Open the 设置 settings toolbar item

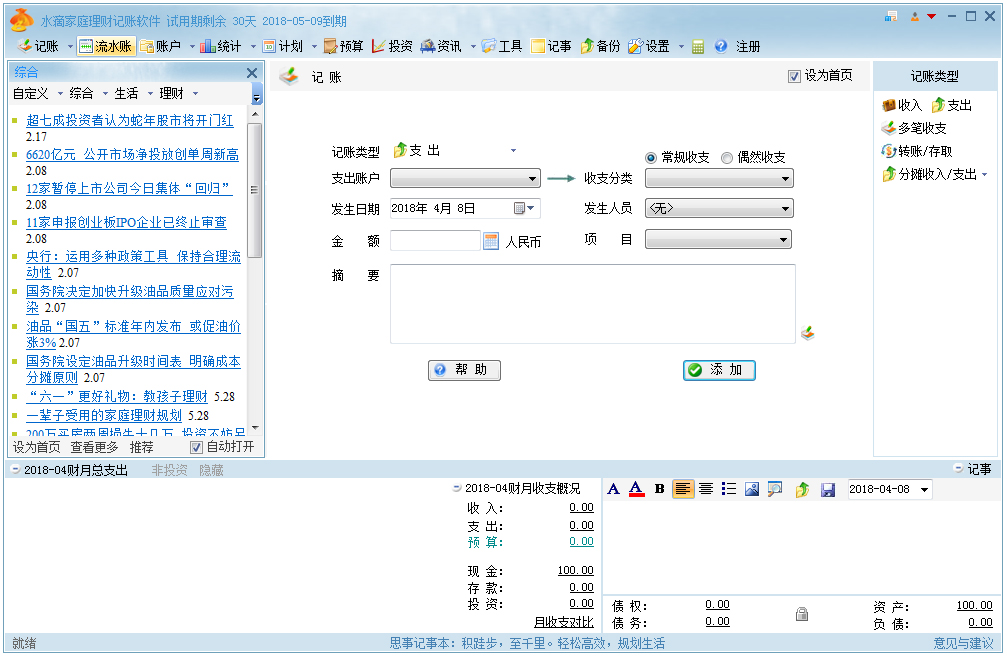[649, 46]
